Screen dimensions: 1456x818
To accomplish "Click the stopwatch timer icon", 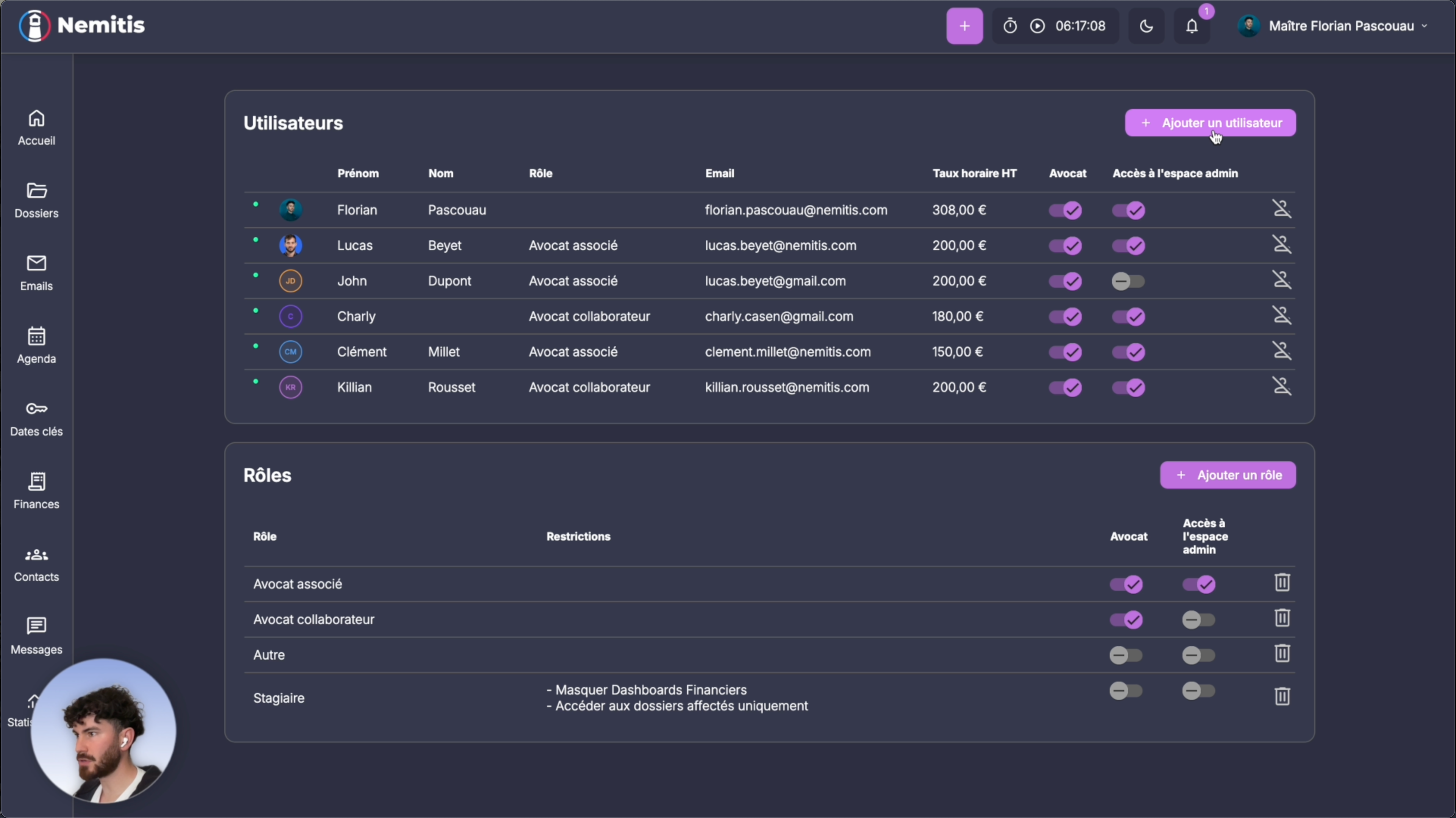I will (1010, 26).
